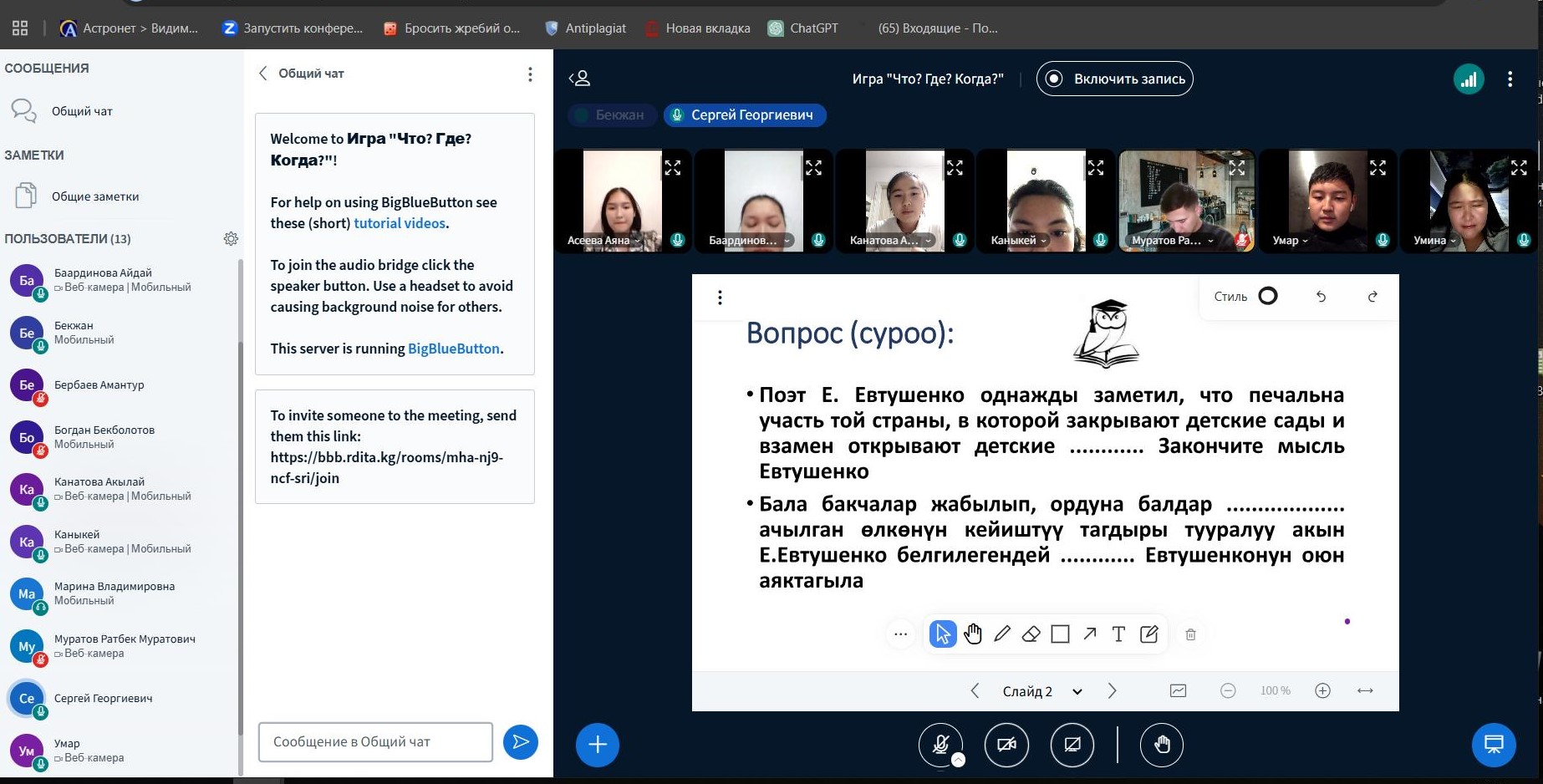Image resolution: width=1543 pixels, height=784 pixels.
Task: Open the tutorial videos link
Action: (x=400, y=223)
